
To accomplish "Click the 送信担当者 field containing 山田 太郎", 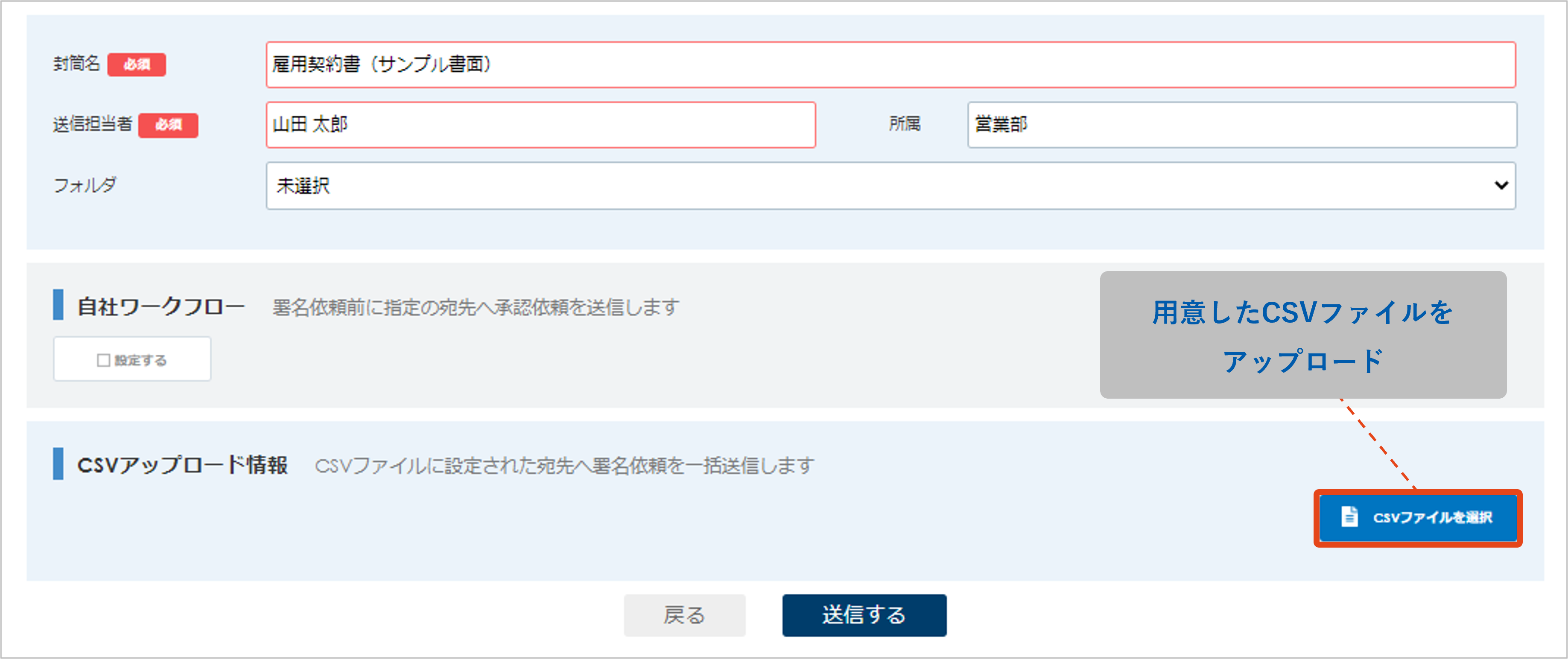I will click(540, 125).
